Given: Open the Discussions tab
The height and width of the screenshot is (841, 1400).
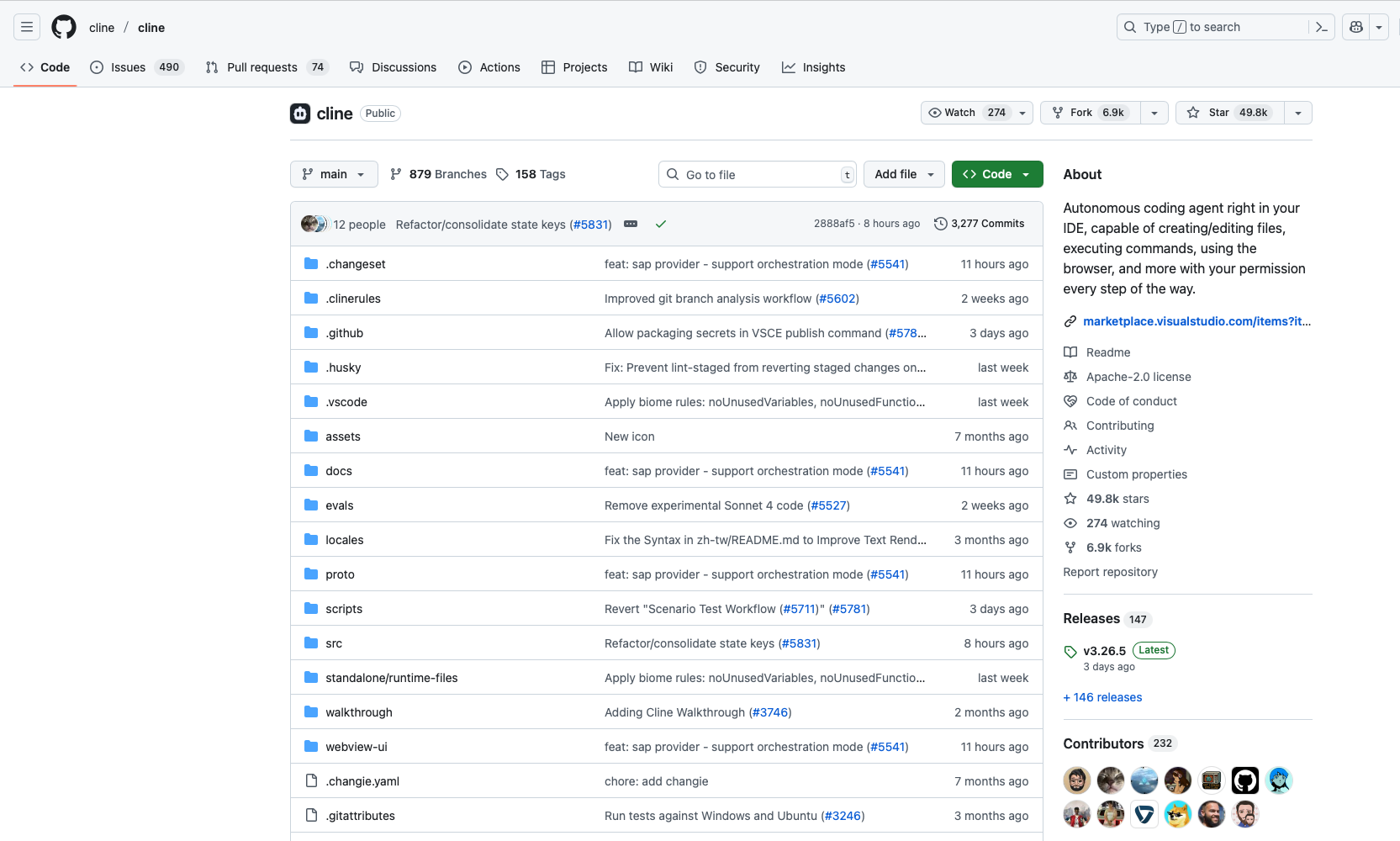Looking at the screenshot, I should [x=394, y=67].
